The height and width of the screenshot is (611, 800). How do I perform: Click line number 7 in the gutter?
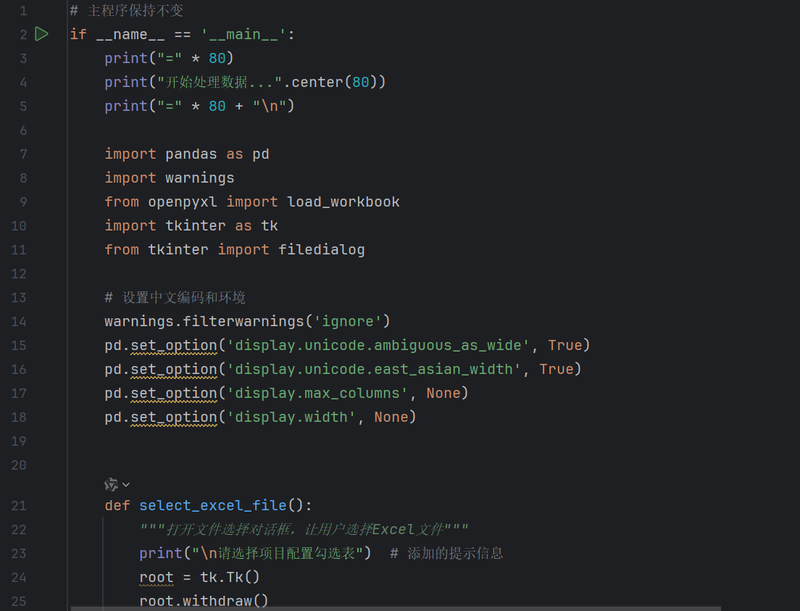[23, 154]
